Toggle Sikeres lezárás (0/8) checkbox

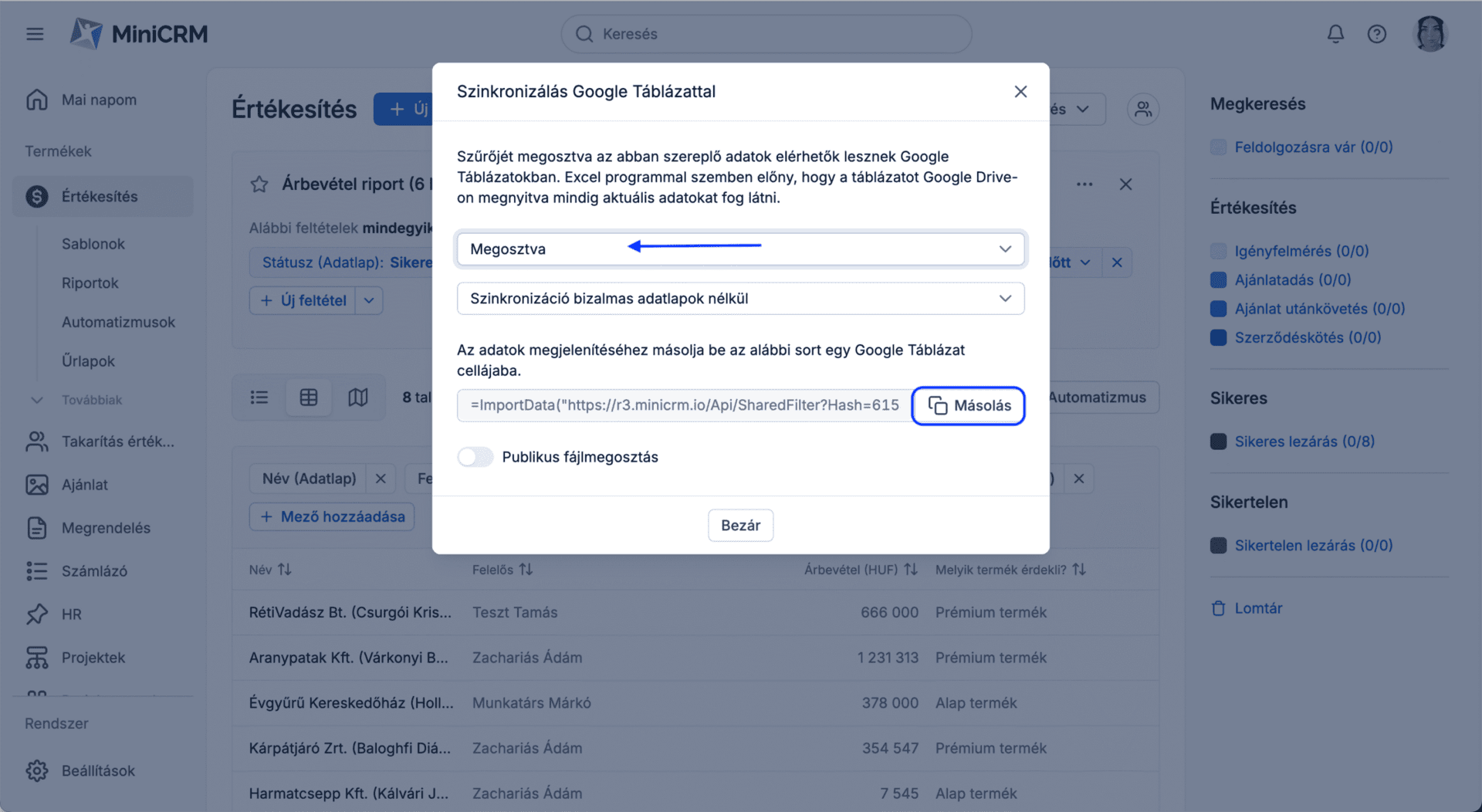click(1218, 442)
